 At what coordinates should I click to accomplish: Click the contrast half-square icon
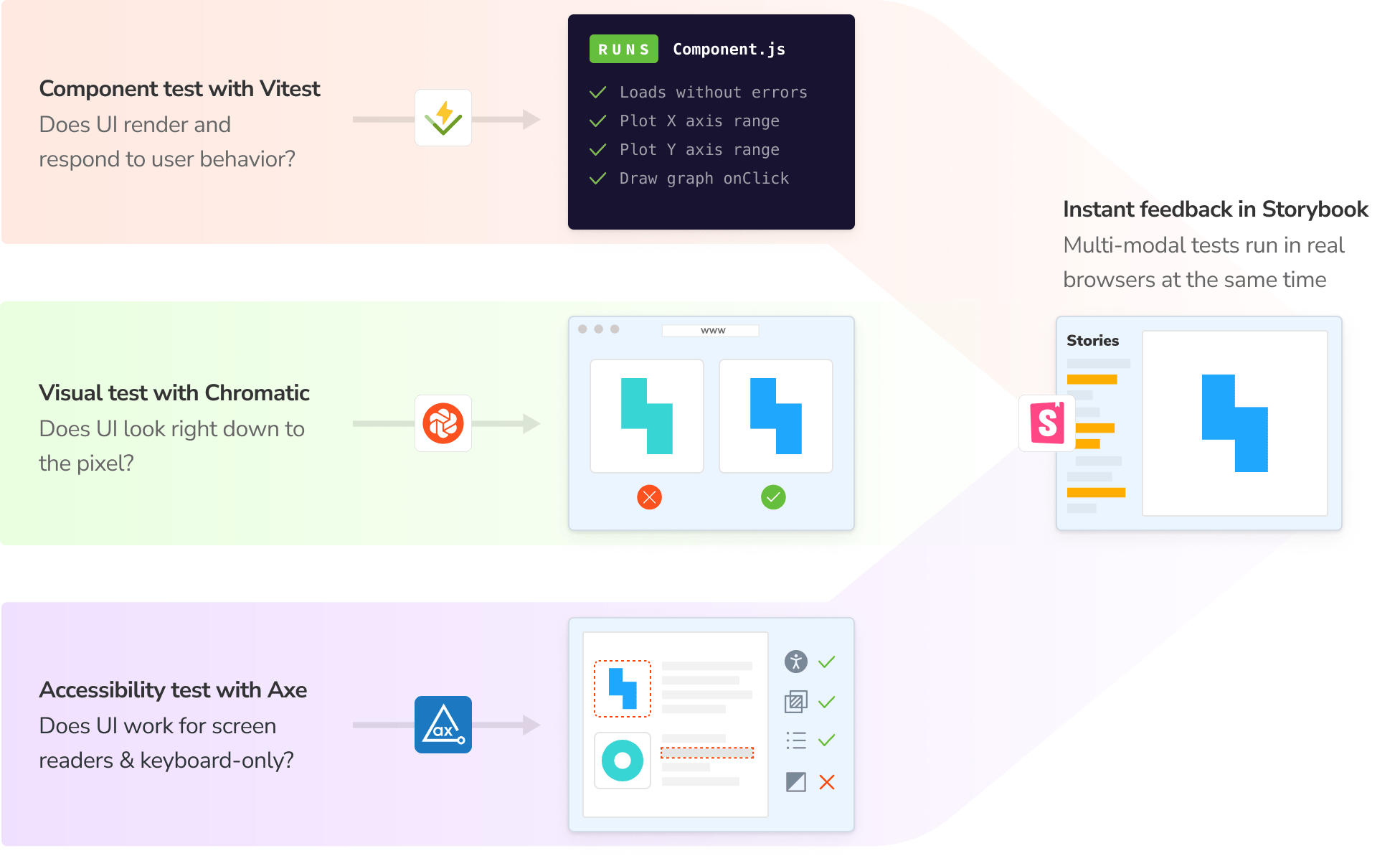click(x=796, y=782)
